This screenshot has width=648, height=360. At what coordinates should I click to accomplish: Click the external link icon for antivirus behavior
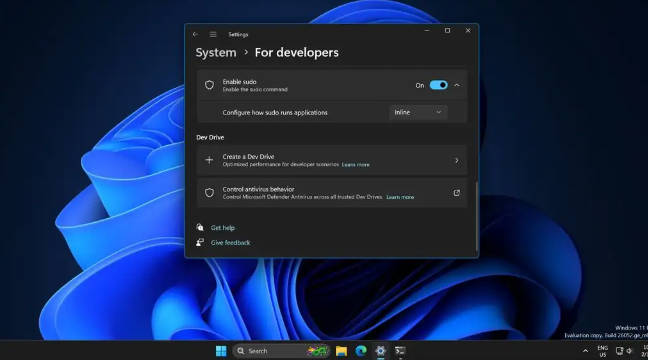(457, 193)
